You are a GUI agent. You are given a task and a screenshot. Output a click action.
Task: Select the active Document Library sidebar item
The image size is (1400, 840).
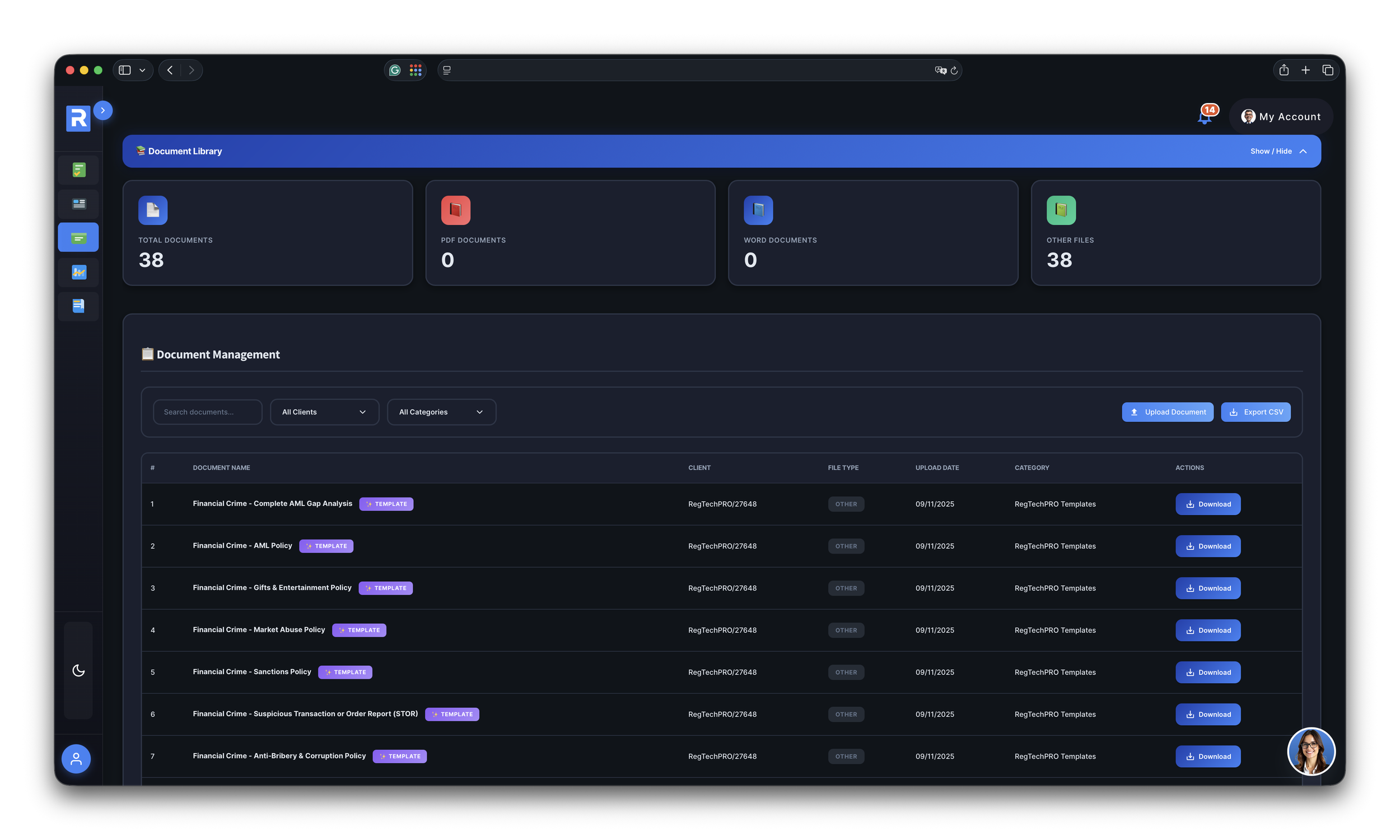[78, 238]
